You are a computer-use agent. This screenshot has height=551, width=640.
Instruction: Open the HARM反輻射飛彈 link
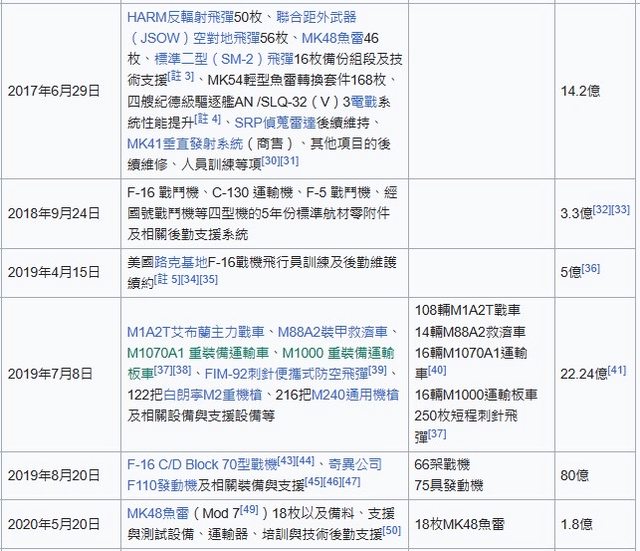[186, 18]
